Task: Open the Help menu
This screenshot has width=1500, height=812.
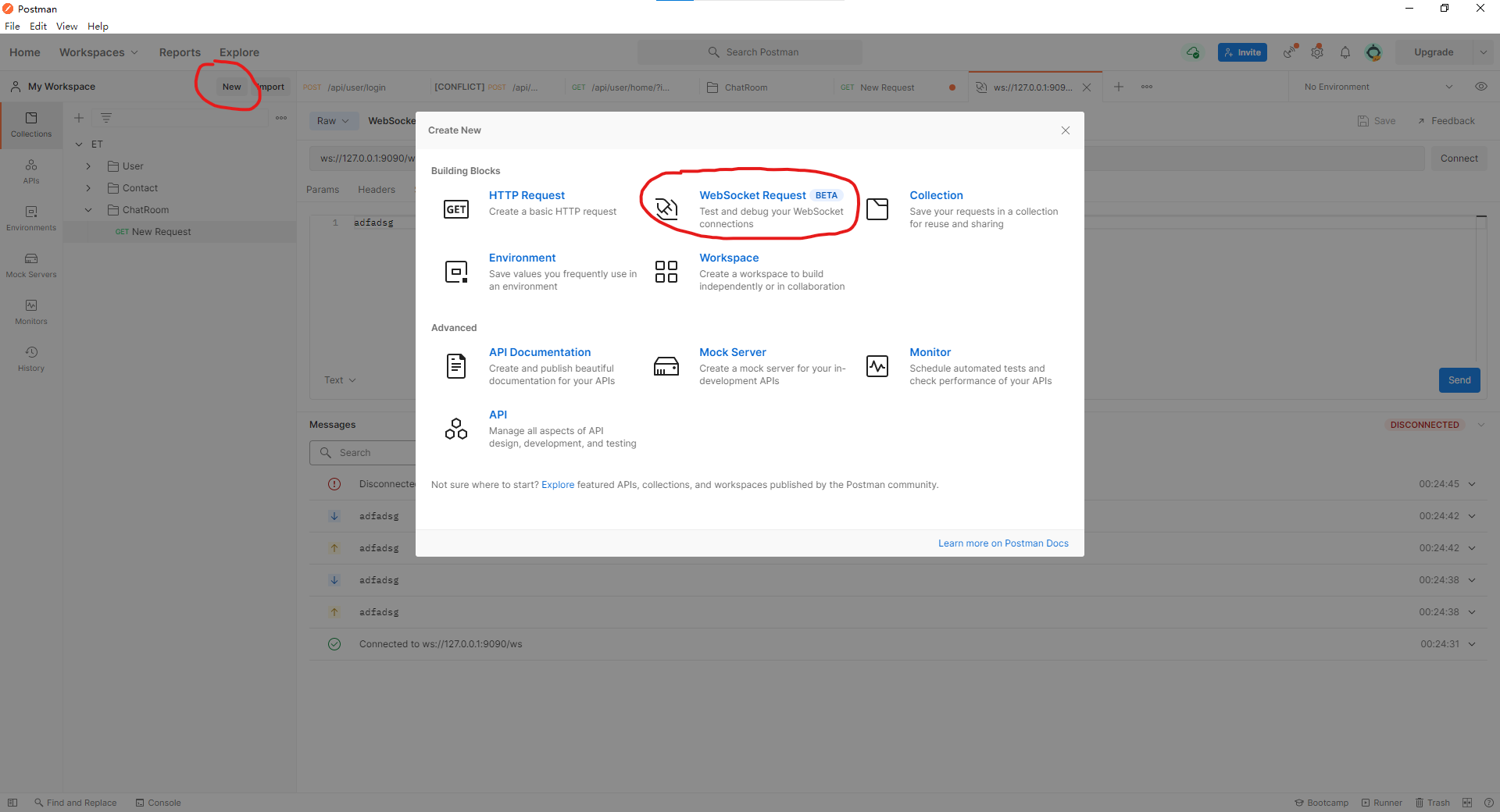Action: click(98, 26)
